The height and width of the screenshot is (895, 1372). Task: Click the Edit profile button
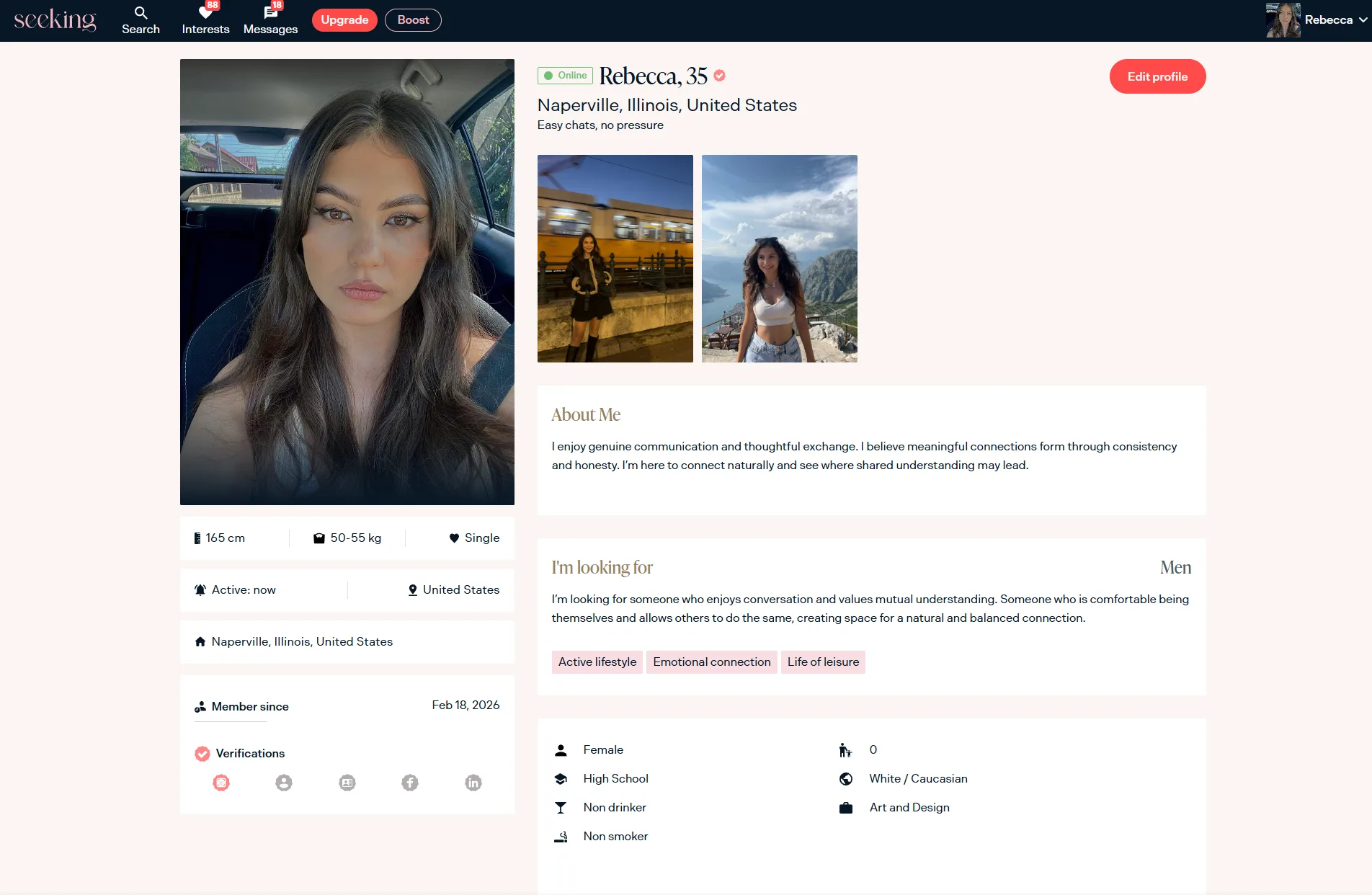(1157, 76)
